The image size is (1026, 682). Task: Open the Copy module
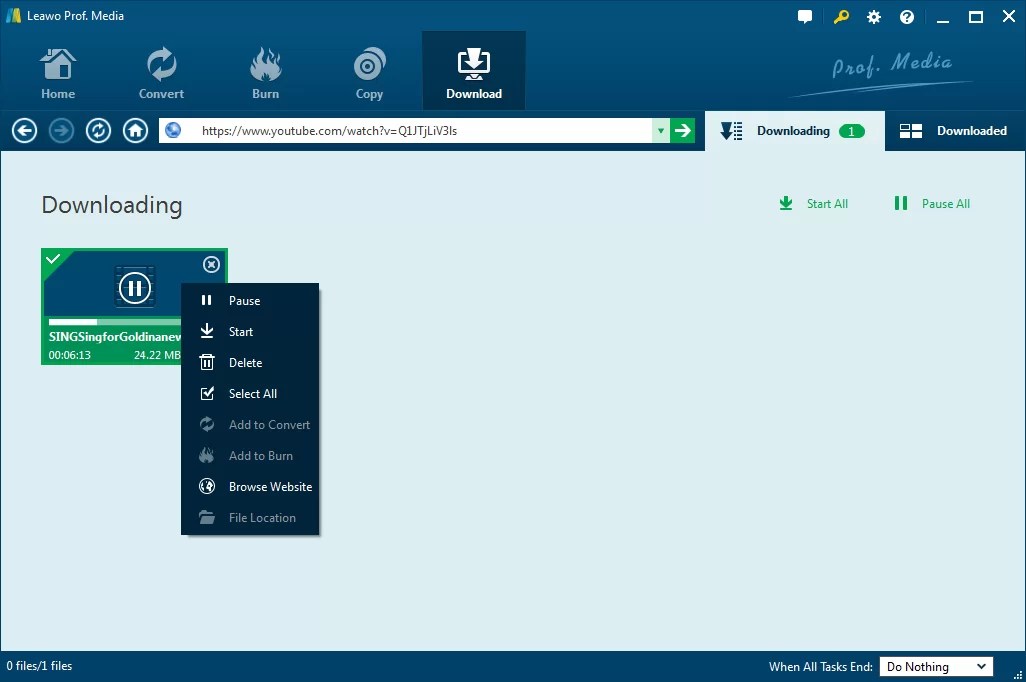click(369, 73)
